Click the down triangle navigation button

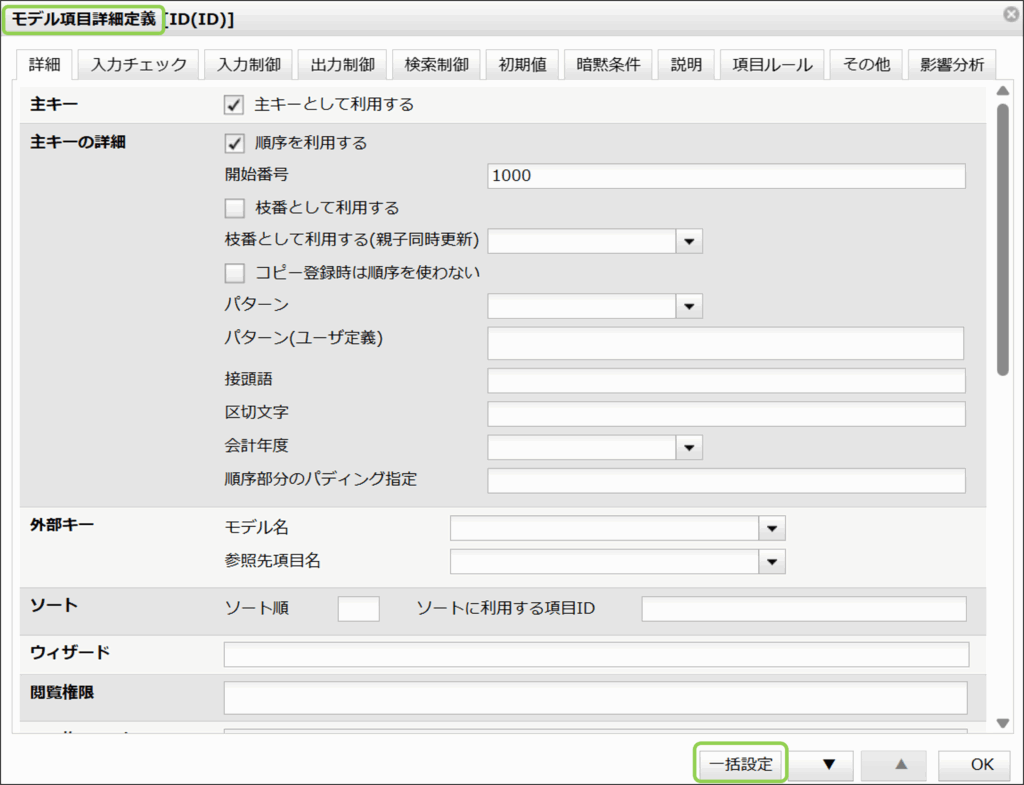pyautogui.click(x=827, y=765)
